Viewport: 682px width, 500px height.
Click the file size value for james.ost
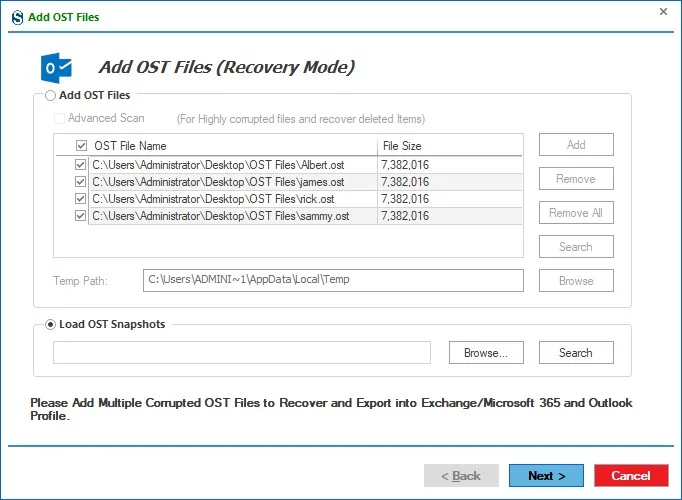(405, 182)
